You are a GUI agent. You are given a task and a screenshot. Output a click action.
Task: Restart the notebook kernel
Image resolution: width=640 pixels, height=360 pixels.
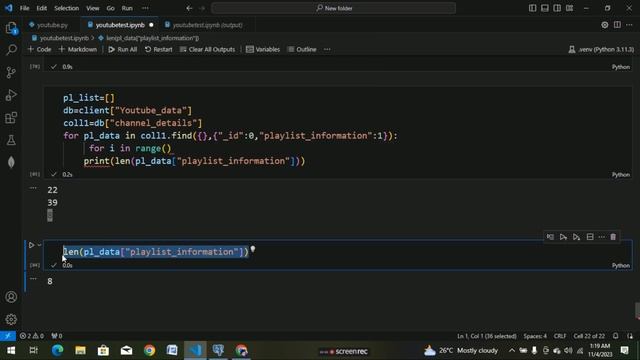click(x=158, y=49)
